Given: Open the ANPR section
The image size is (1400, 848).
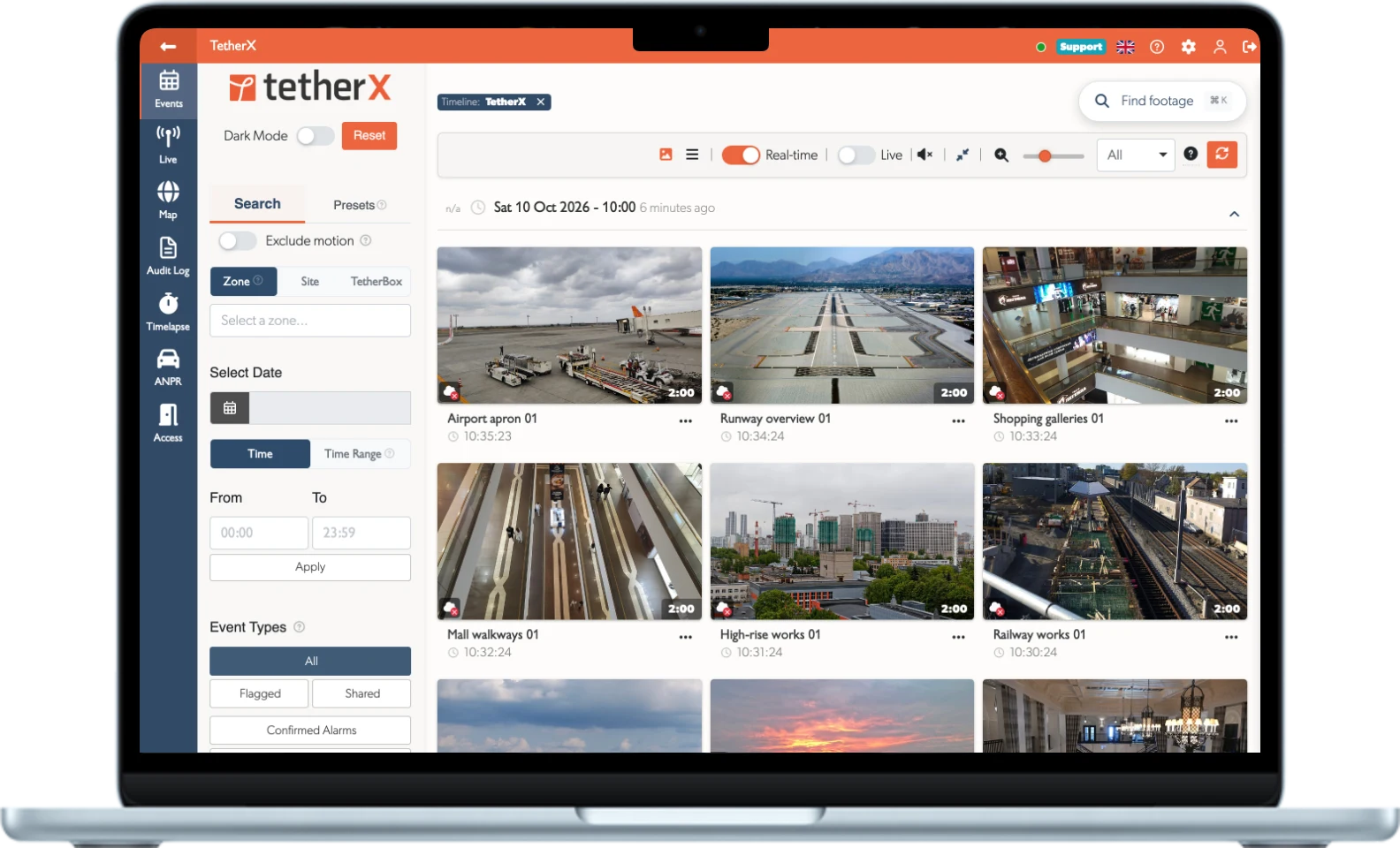Looking at the screenshot, I should coord(168,367).
